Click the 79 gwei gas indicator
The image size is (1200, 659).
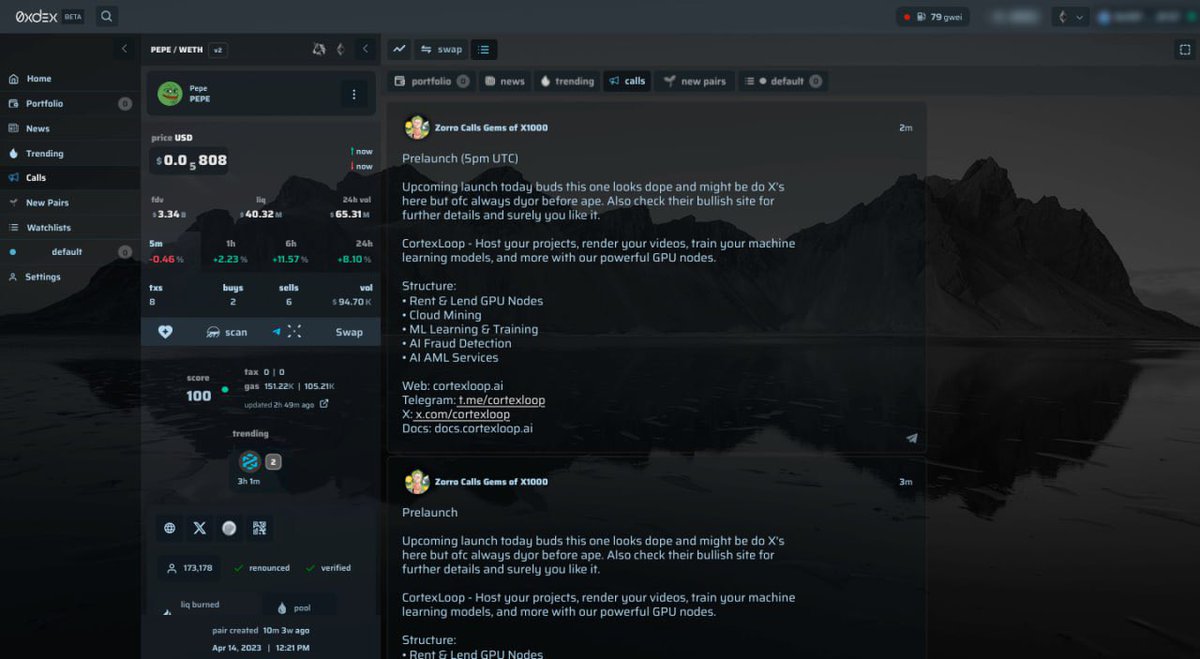pyautogui.click(x=932, y=16)
